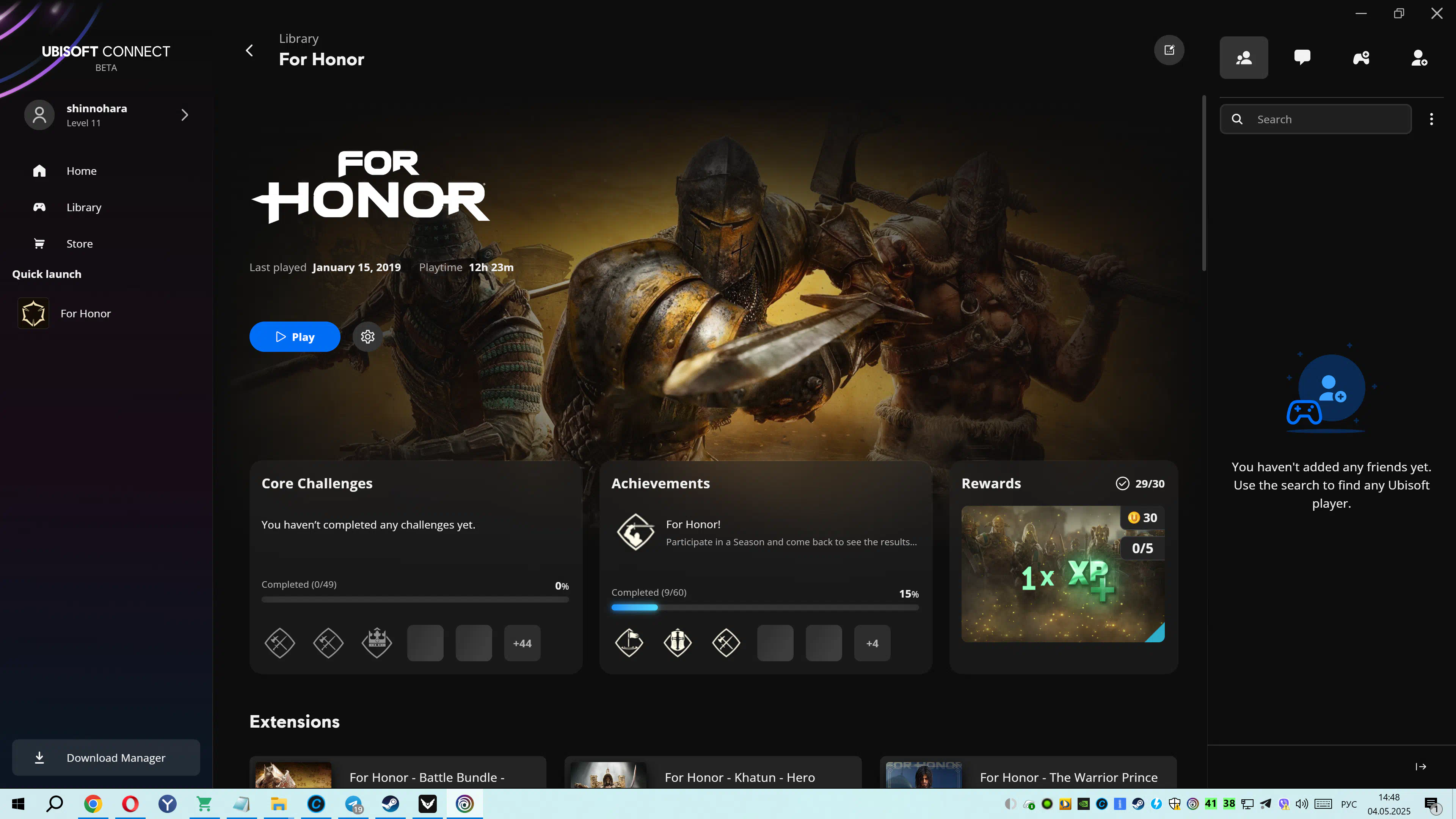Image resolution: width=1456 pixels, height=819 pixels.
Task: Click the knight helmet achievement badge
Action: tap(678, 643)
